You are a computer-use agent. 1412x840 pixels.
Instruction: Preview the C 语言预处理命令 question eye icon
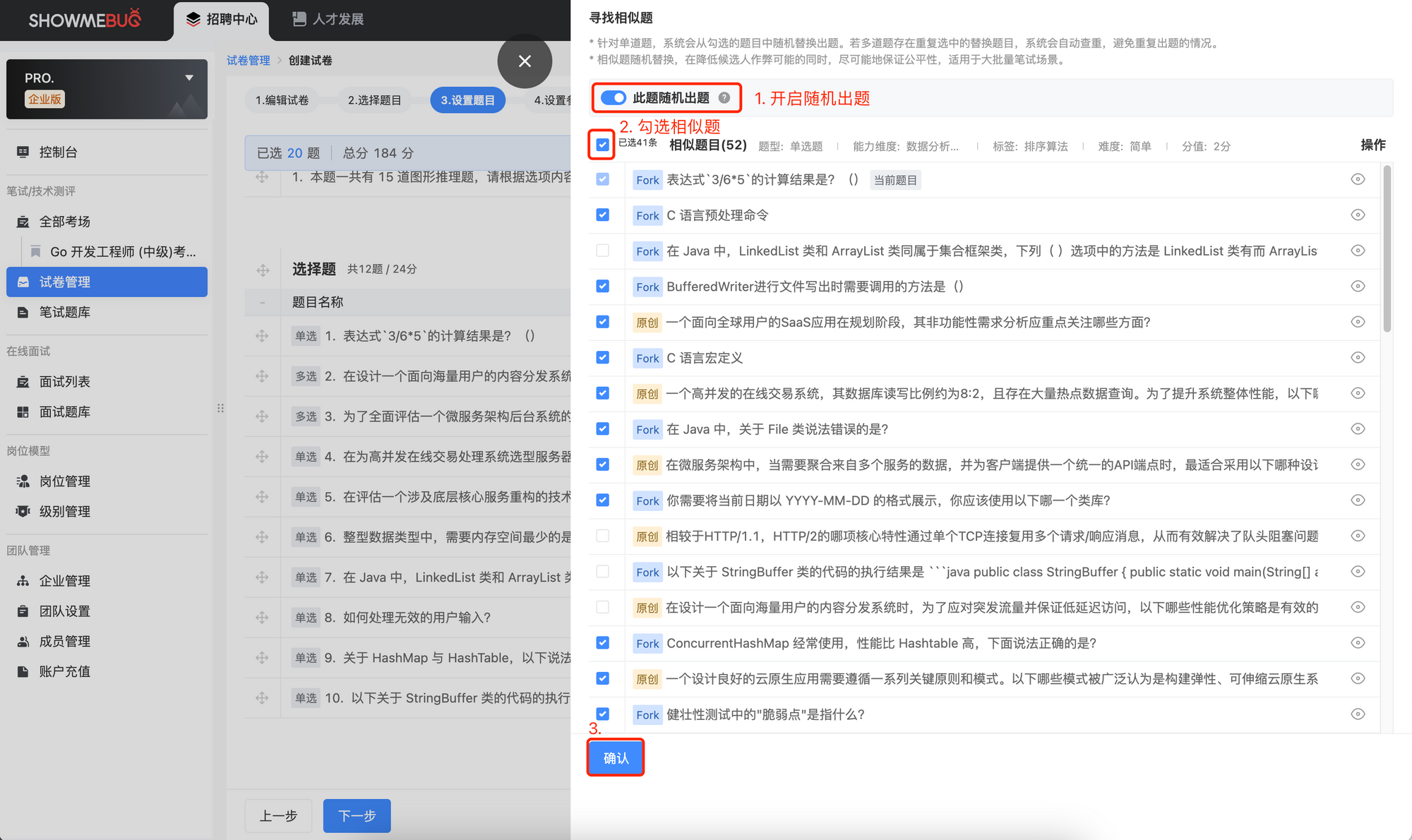1358,215
